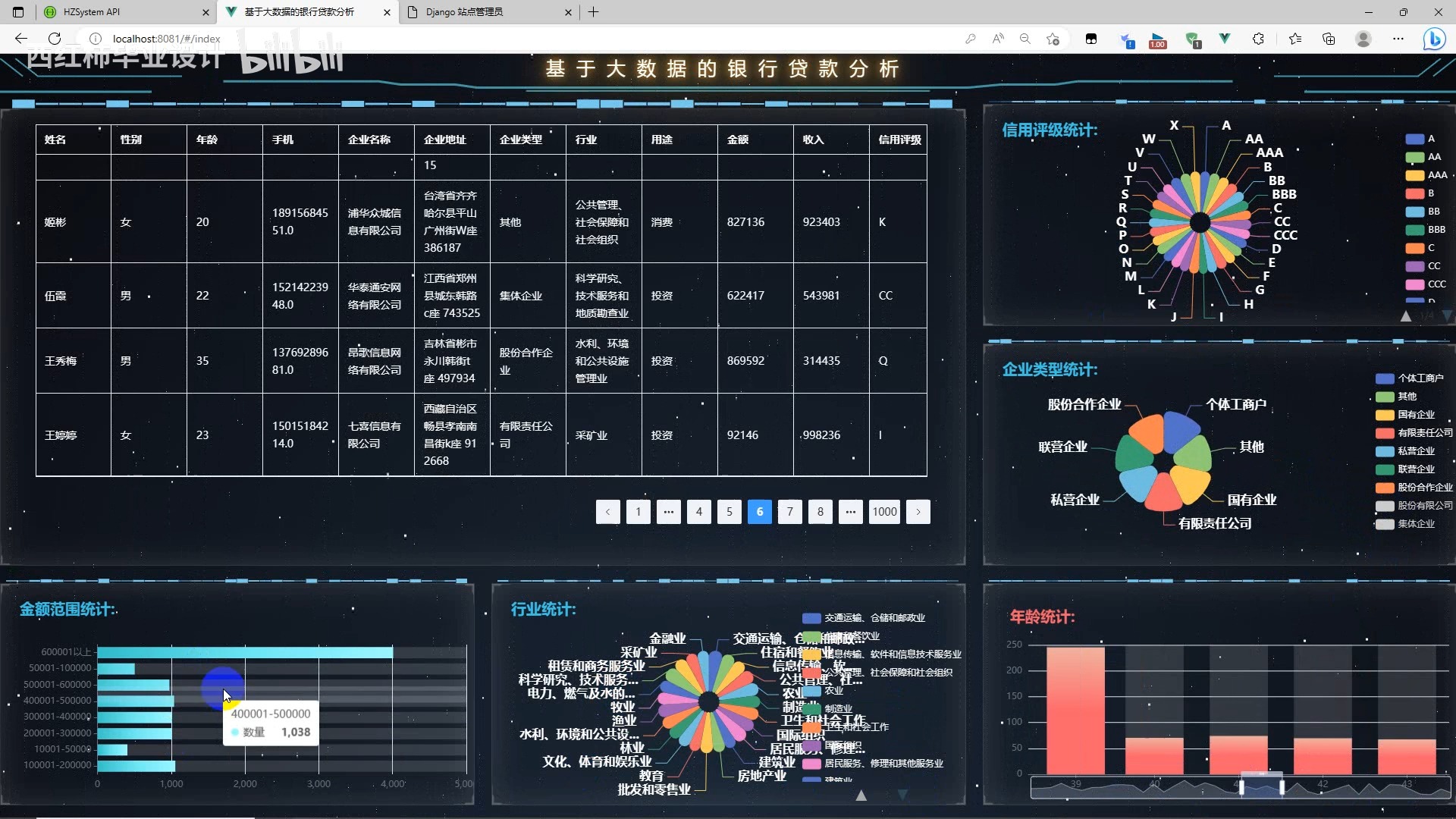This screenshot has width=1456, height=819.
Task: Start Read aloud from the toolbar
Action: 997,39
